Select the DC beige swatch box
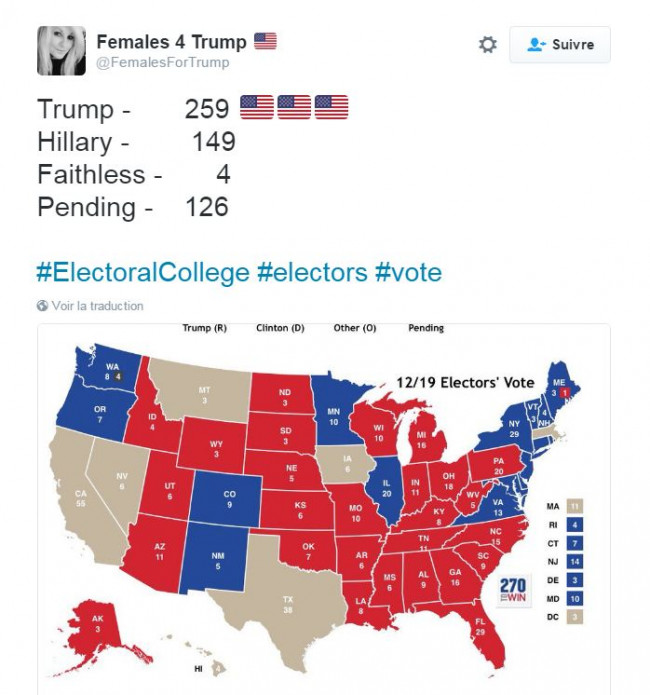The height and width of the screenshot is (695, 650). click(575, 617)
